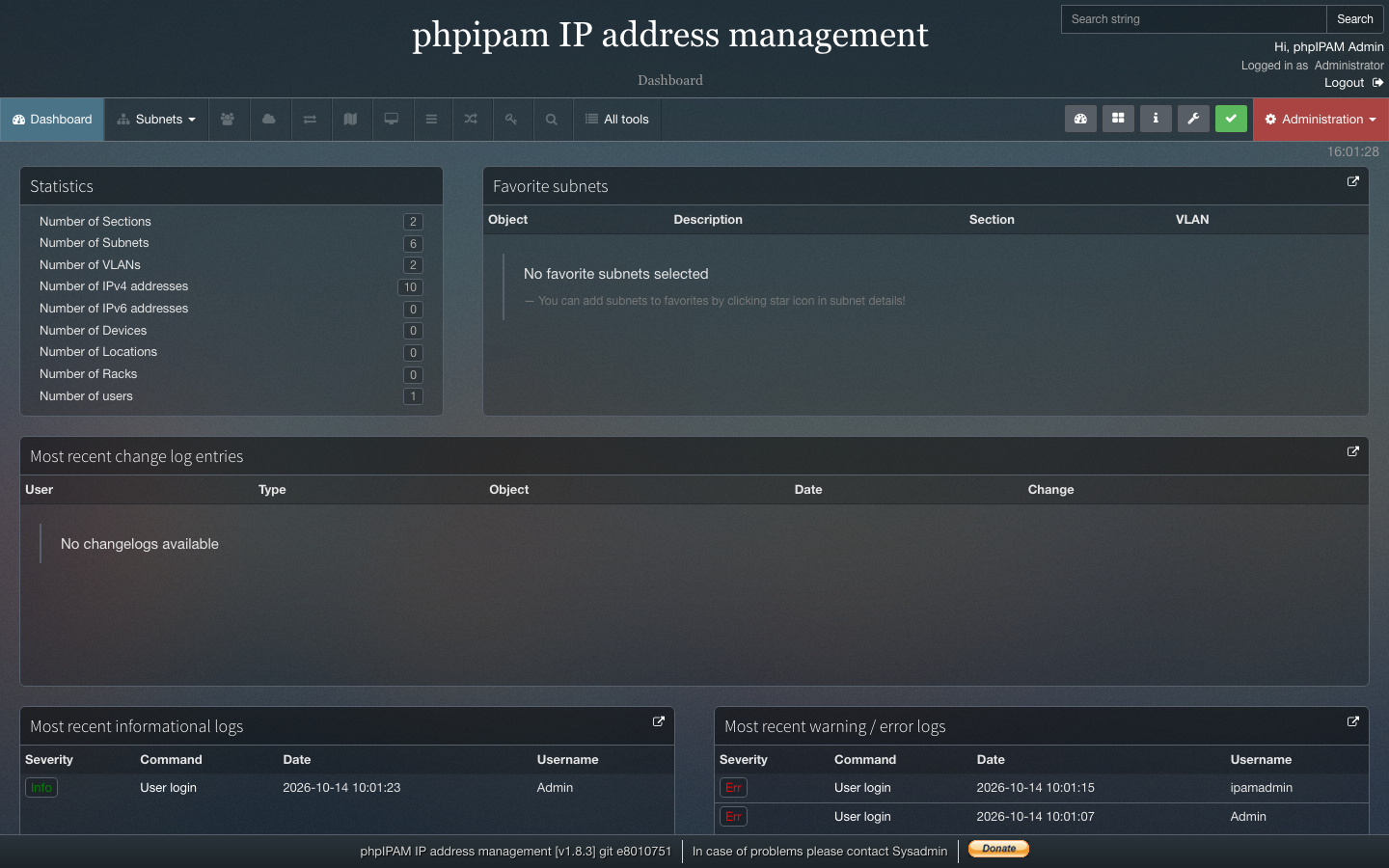This screenshot has width=1389, height=868.
Task: Click the Number of IPv4 addresses count badge '10'
Action: point(410,287)
